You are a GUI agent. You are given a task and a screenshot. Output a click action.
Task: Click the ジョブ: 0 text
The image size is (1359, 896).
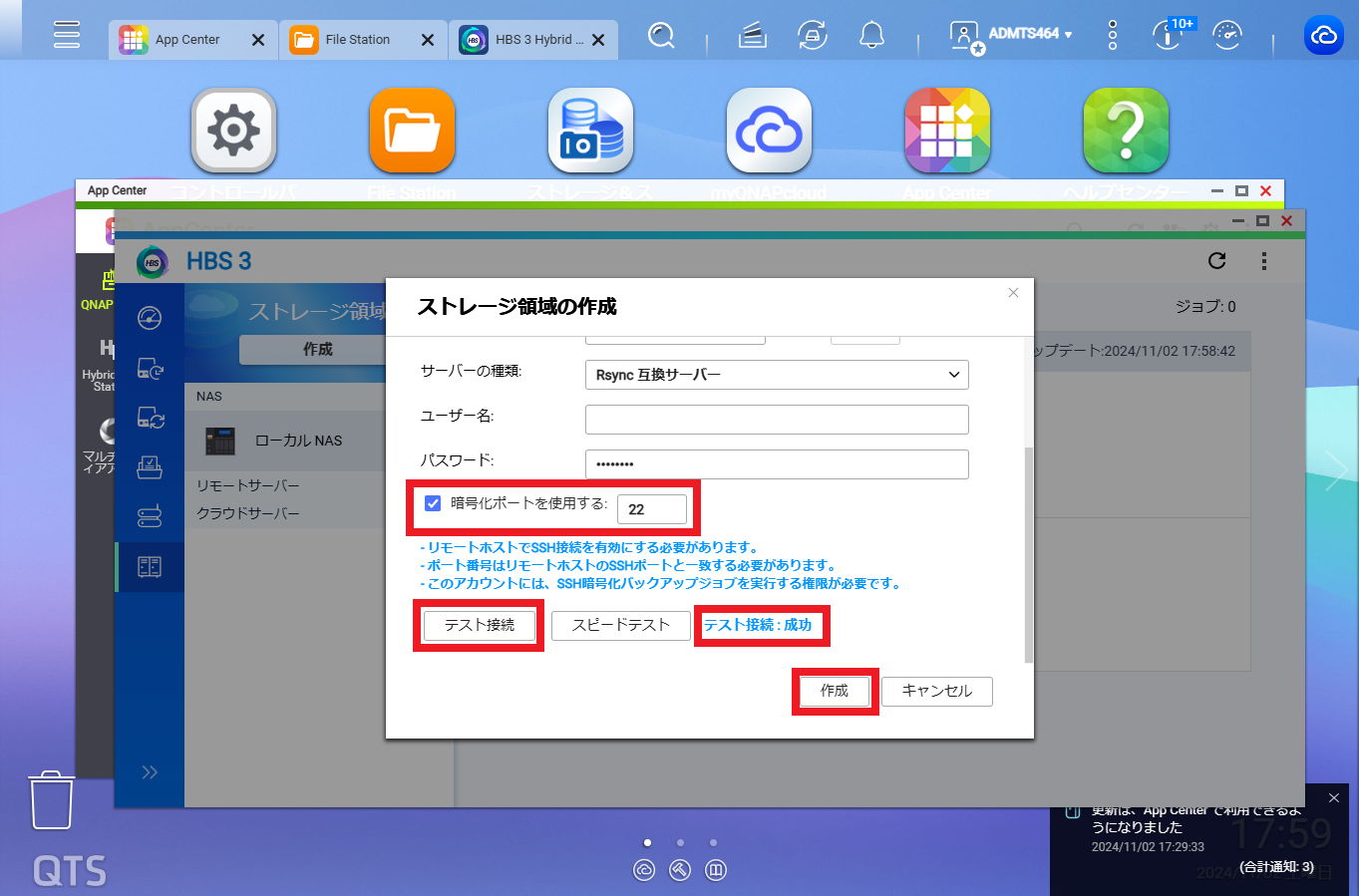[x=1205, y=307]
